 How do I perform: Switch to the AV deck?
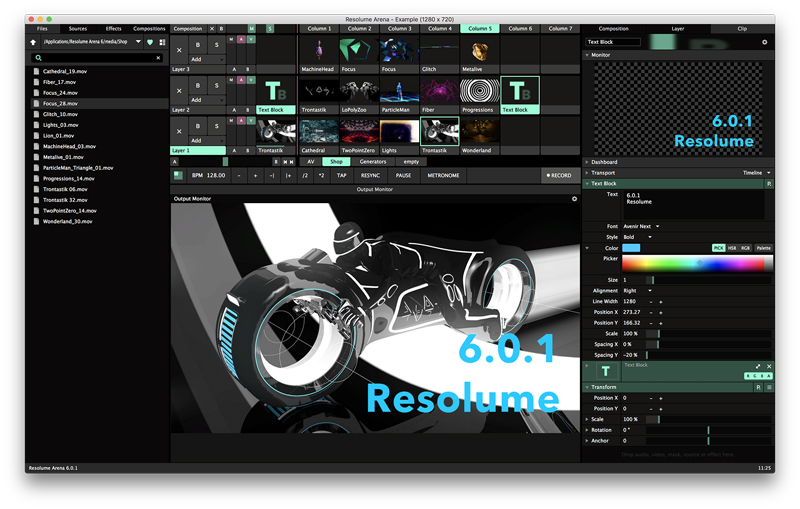click(310, 162)
